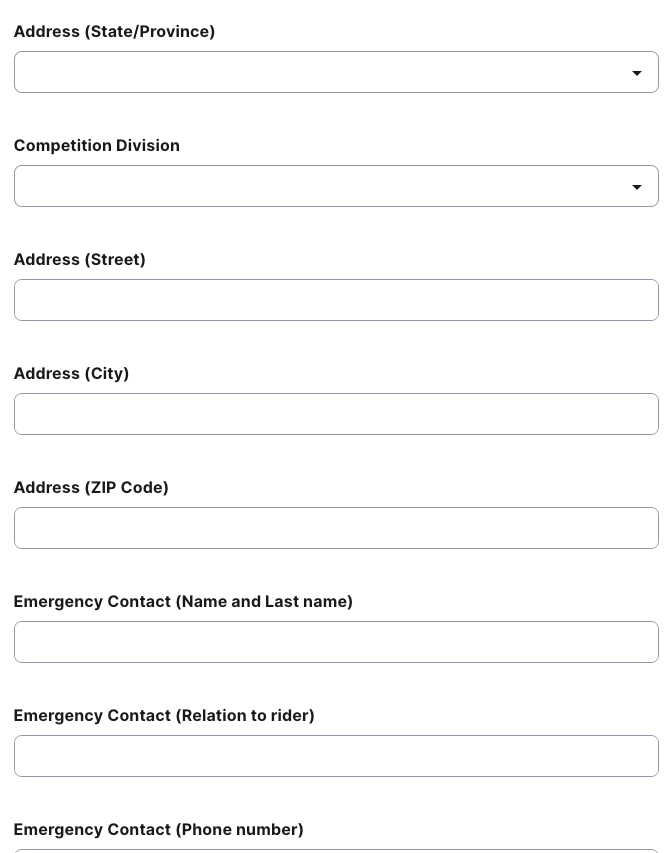The width and height of the screenshot is (667, 853).
Task: Click the State/Province dropdown arrow icon
Action: pyautogui.click(x=637, y=73)
